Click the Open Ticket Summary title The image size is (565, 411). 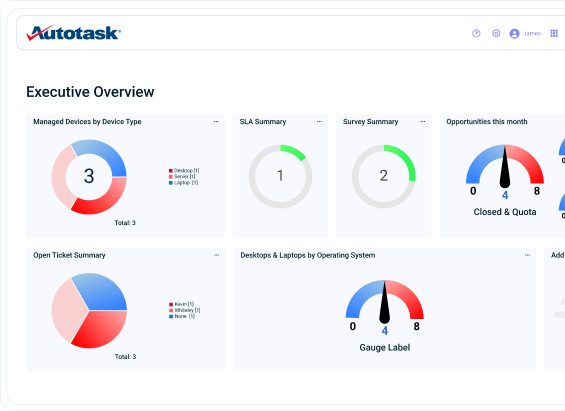tap(69, 255)
